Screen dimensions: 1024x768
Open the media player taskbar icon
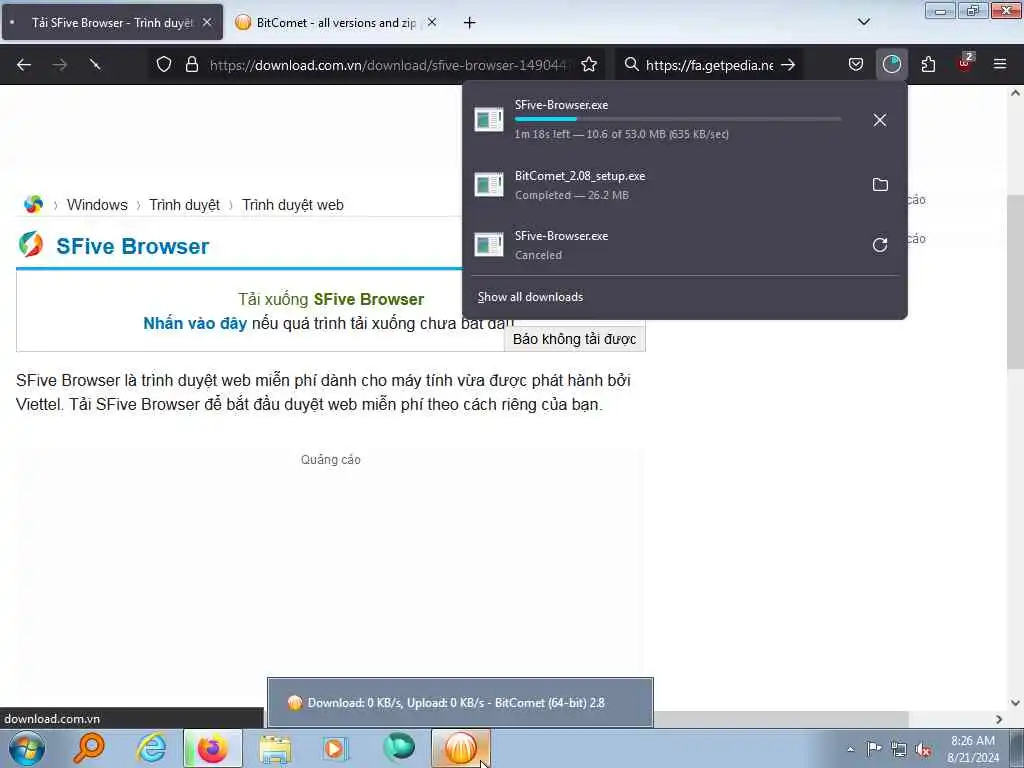pyautogui.click(x=337, y=748)
